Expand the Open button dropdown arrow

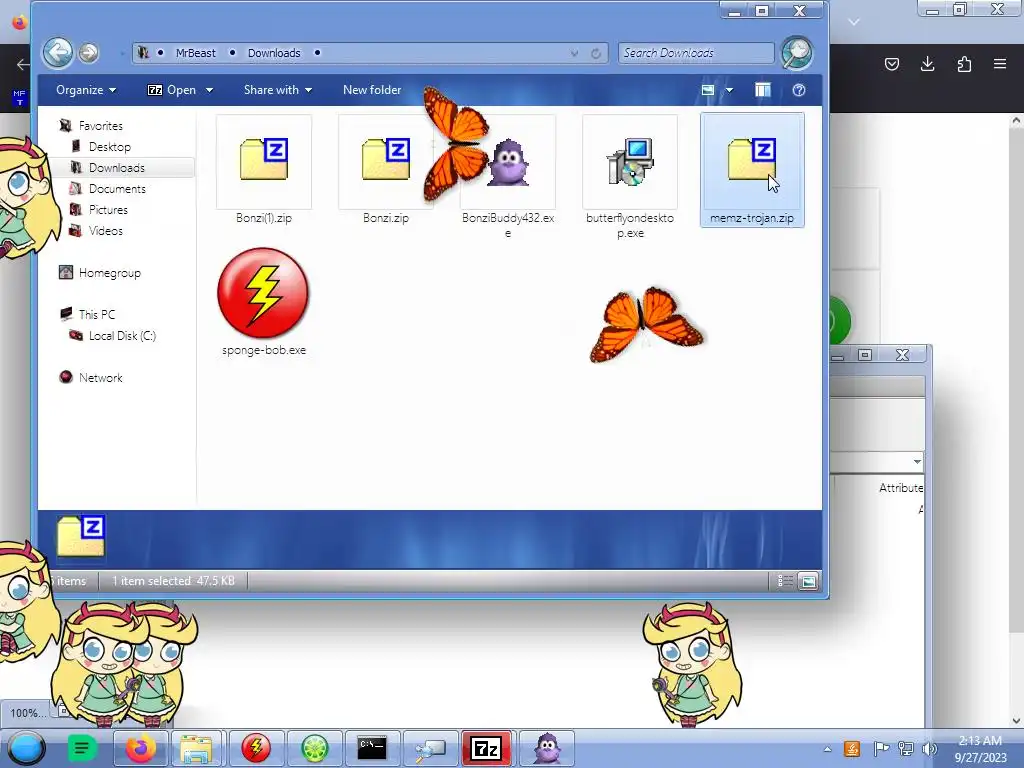pos(209,90)
